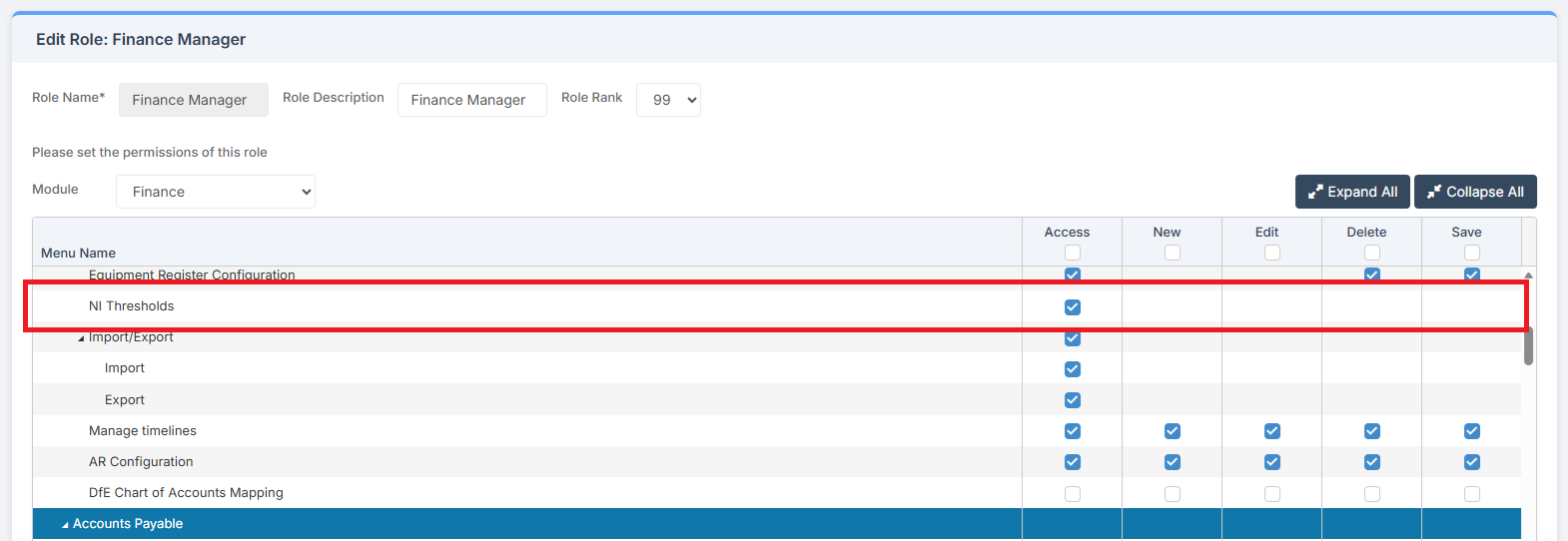1568x541 pixels.
Task: Click the Expand All button
Action: [x=1352, y=192]
